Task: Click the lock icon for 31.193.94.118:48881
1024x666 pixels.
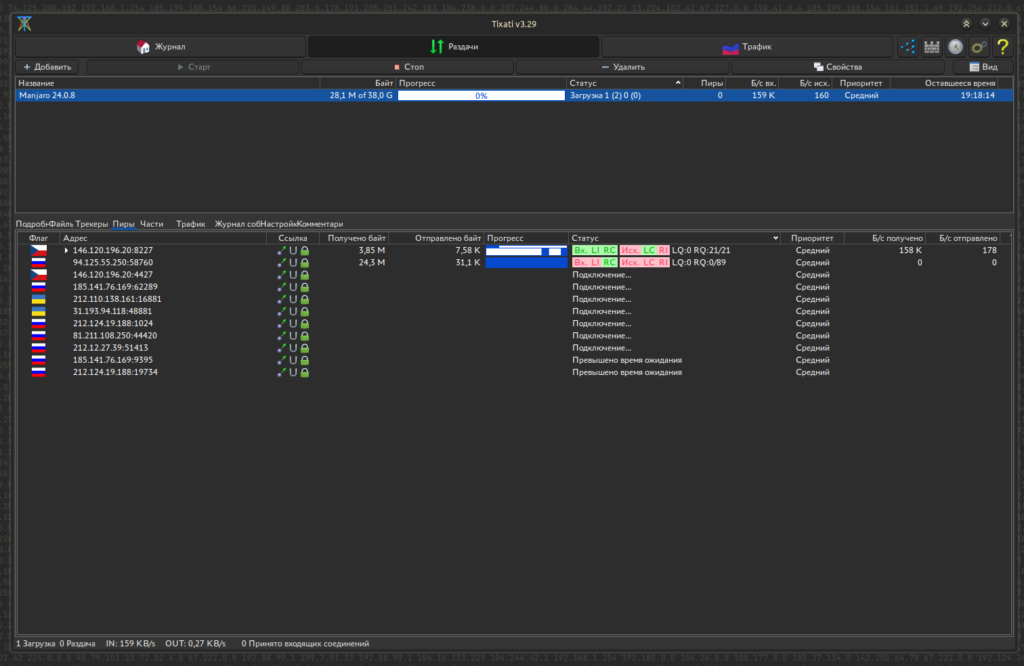Action: click(305, 311)
